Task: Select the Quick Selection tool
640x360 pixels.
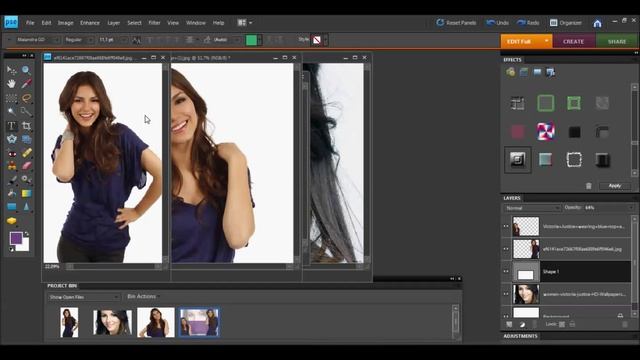Action: pos(26,111)
